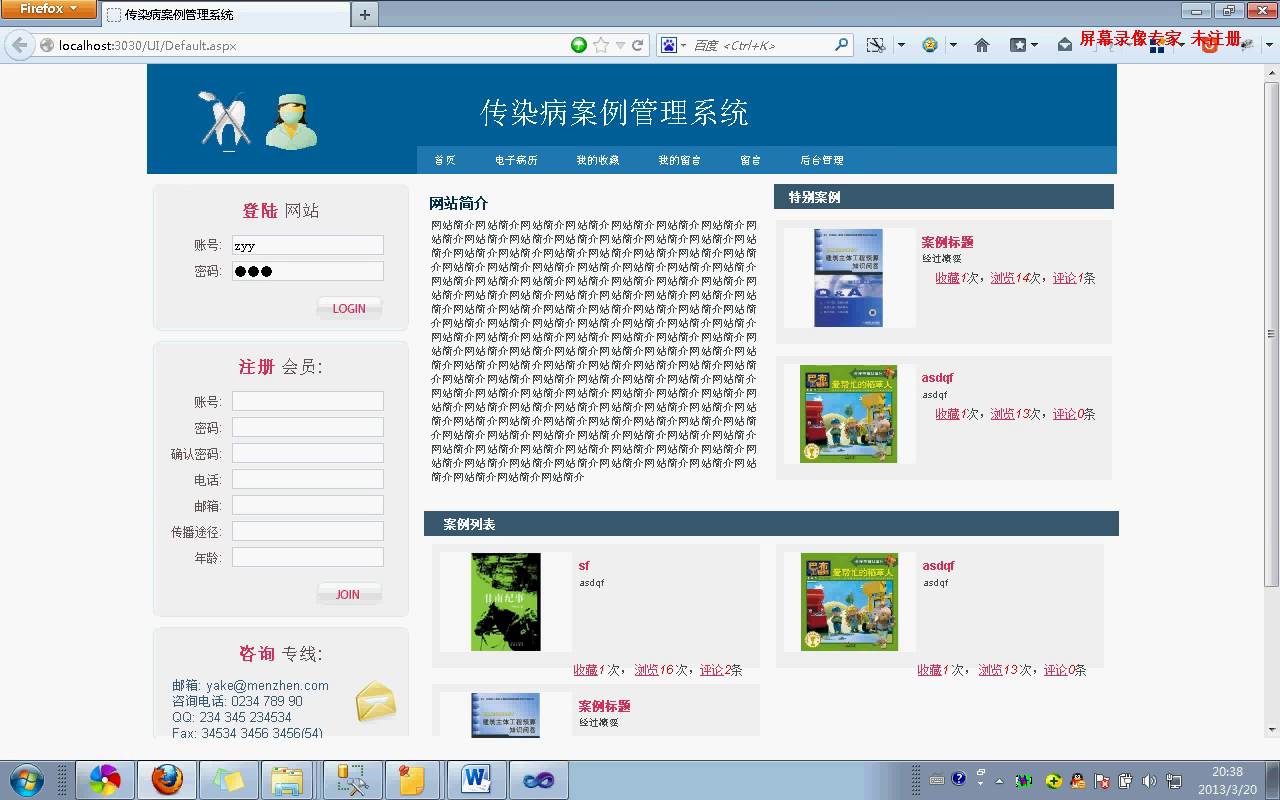This screenshot has width=1280, height=800.
Task: Click the 传播途径 input field
Action: click(308, 531)
